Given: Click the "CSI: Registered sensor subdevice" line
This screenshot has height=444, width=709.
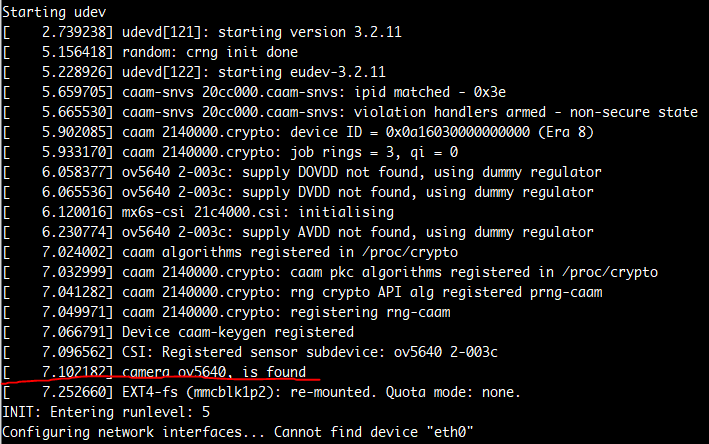Looking at the screenshot, I should tap(310, 352).
